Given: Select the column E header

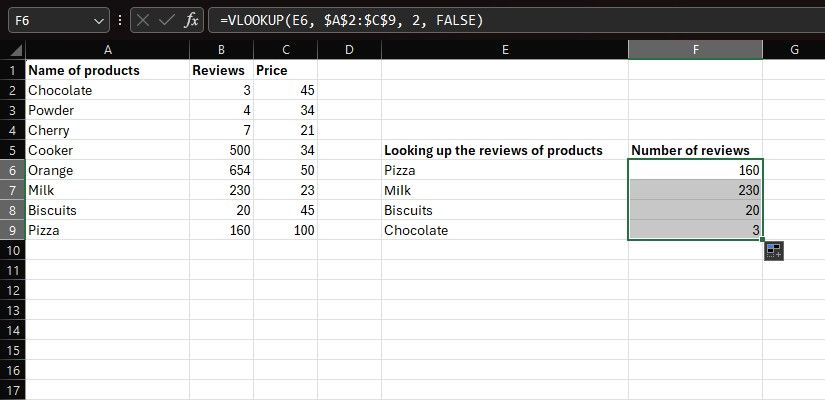Looking at the screenshot, I should [505, 50].
